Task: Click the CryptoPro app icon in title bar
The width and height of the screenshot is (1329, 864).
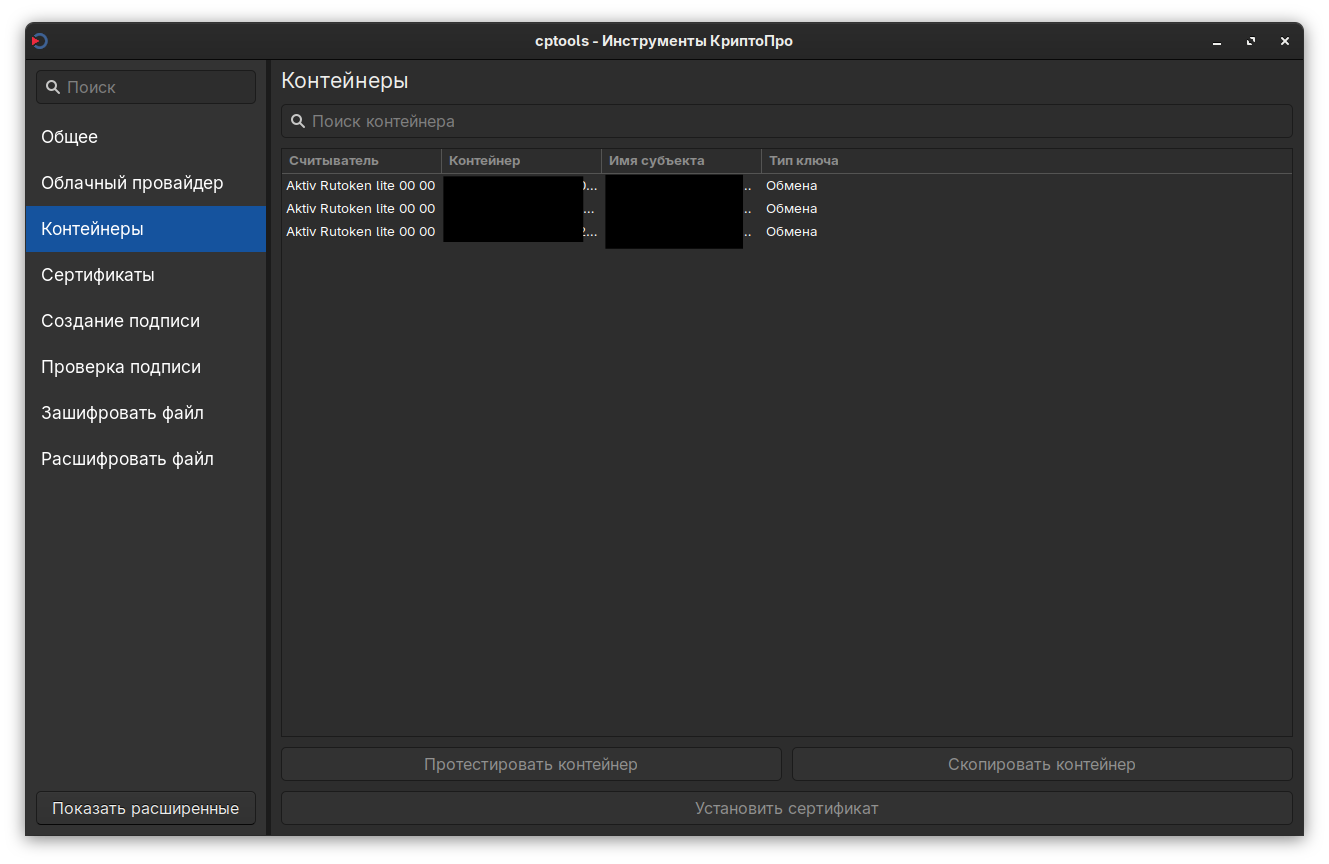Action: 40,41
